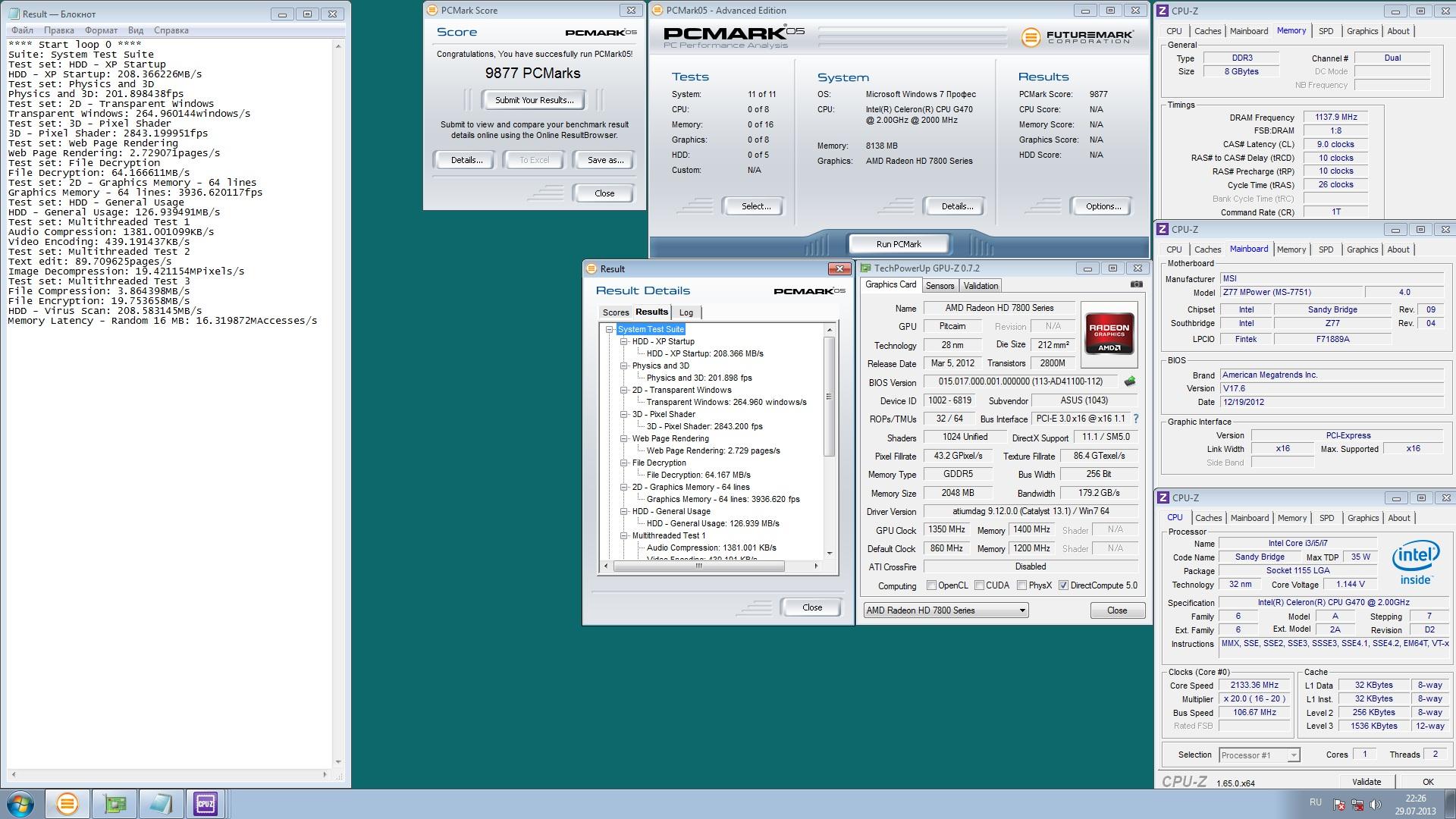Open SPD tab in CPU-Z Memory window
The image size is (1456, 819).
click(1326, 31)
